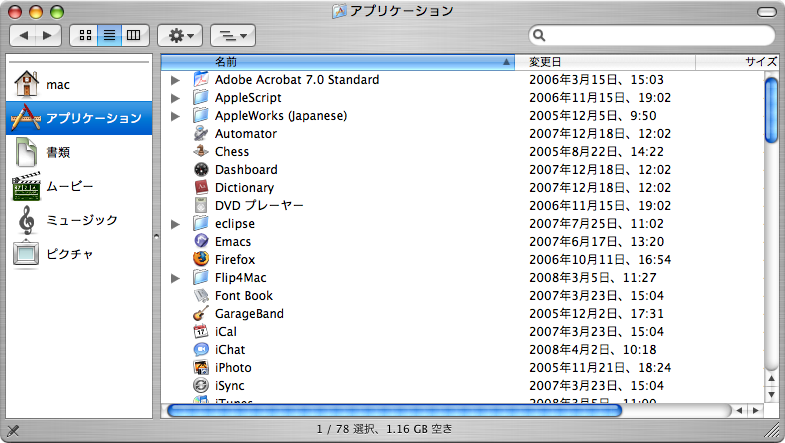Click the sidebar divider handle
This screenshot has height=443, width=785.
[x=156, y=236]
